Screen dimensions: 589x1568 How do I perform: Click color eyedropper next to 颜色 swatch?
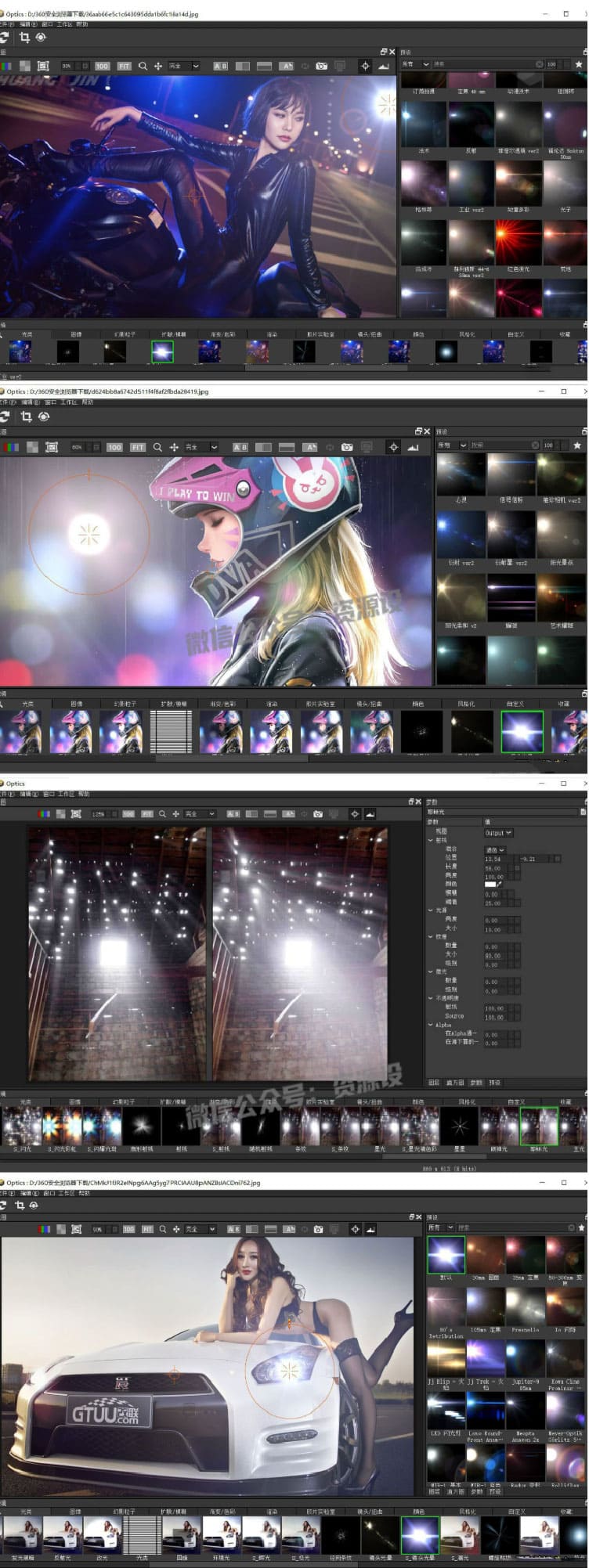pos(498,885)
